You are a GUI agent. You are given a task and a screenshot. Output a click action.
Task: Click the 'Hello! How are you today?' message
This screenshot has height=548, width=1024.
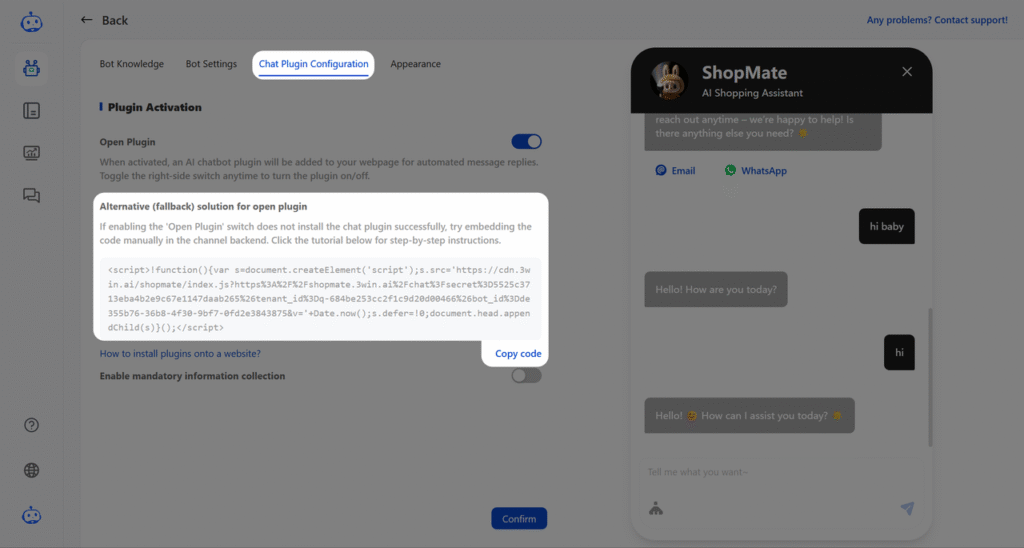tap(716, 289)
